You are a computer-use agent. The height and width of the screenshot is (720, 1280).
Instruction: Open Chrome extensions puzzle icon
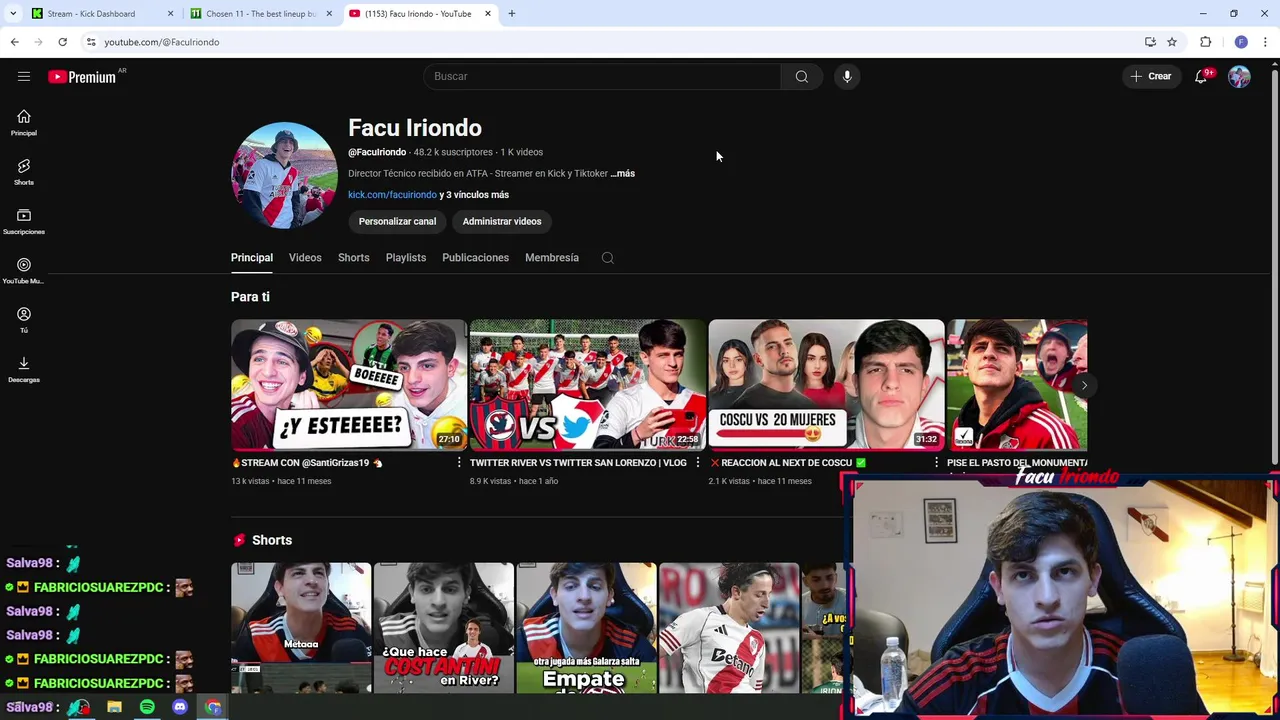click(x=1205, y=42)
